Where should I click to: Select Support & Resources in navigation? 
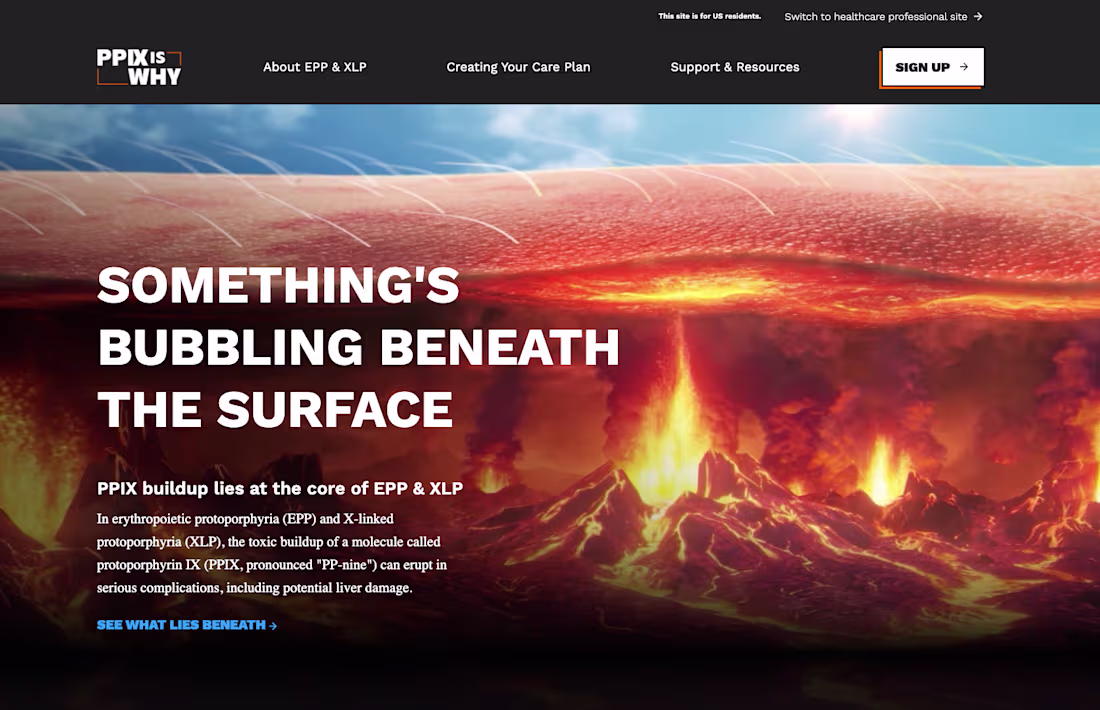click(x=735, y=67)
